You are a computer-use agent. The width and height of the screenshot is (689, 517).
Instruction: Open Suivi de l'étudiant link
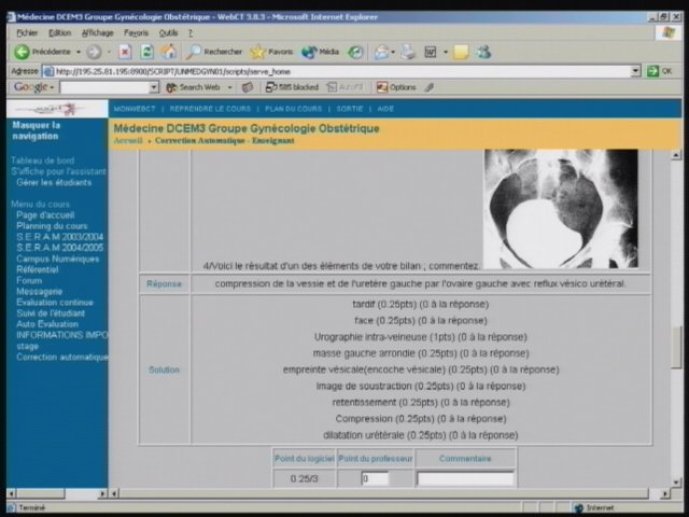pos(51,313)
